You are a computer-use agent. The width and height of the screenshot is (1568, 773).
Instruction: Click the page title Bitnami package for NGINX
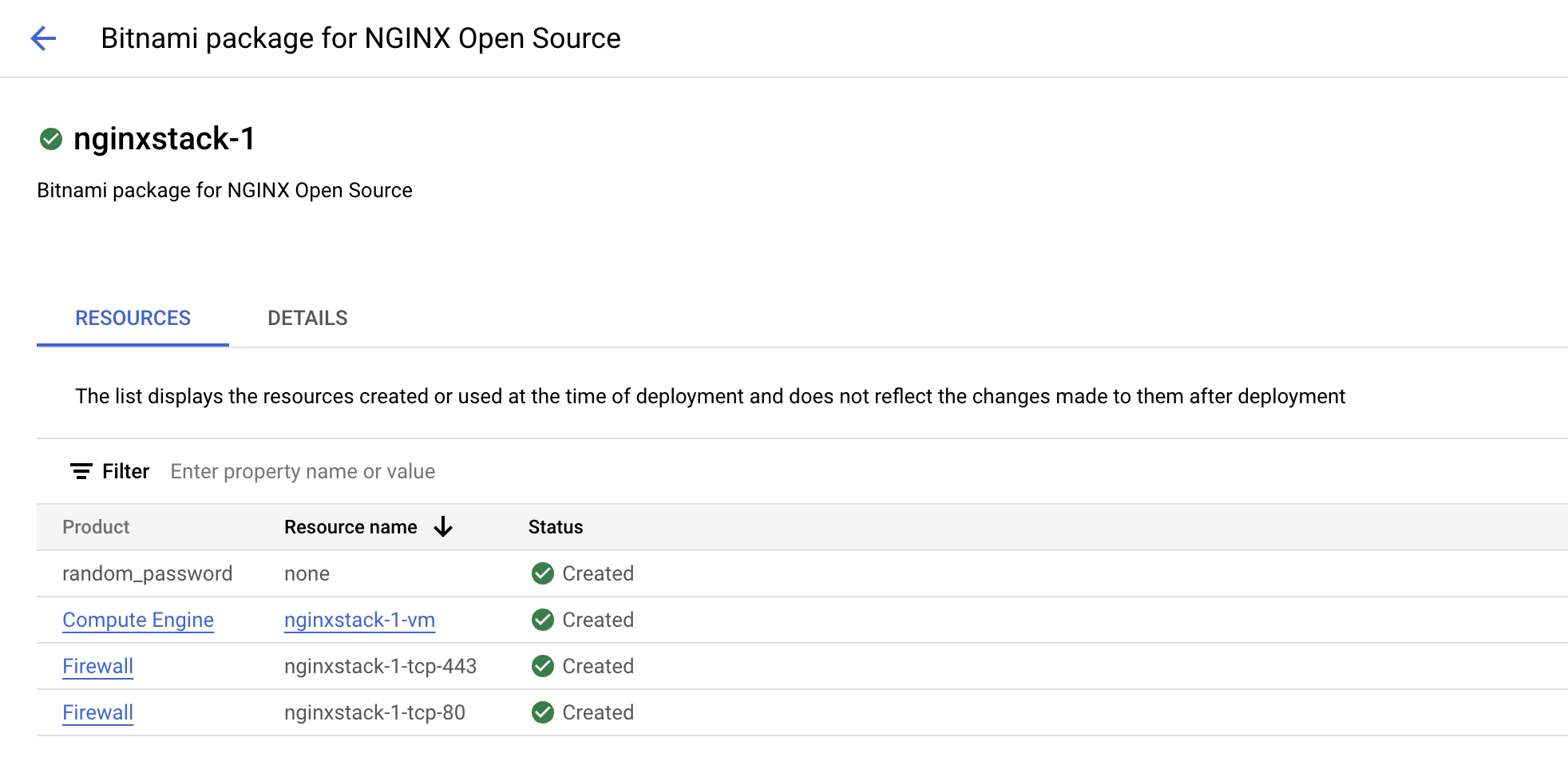[x=361, y=38]
